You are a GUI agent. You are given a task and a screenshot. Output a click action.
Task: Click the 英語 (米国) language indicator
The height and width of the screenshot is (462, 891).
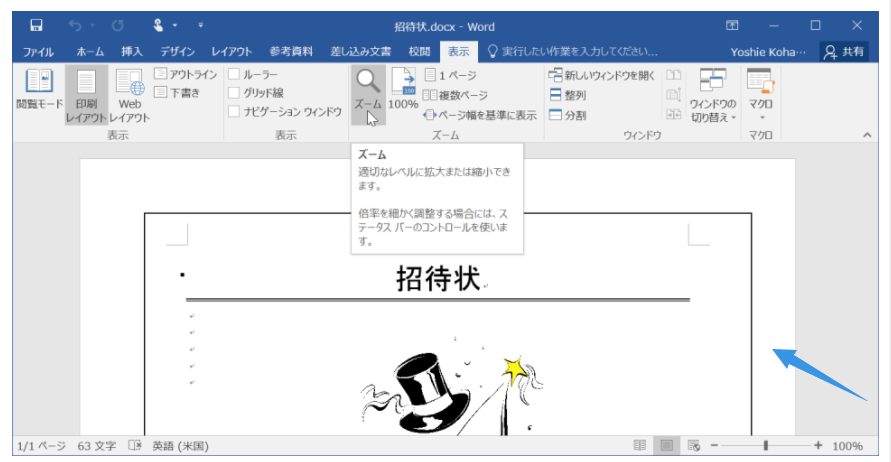click(x=180, y=446)
